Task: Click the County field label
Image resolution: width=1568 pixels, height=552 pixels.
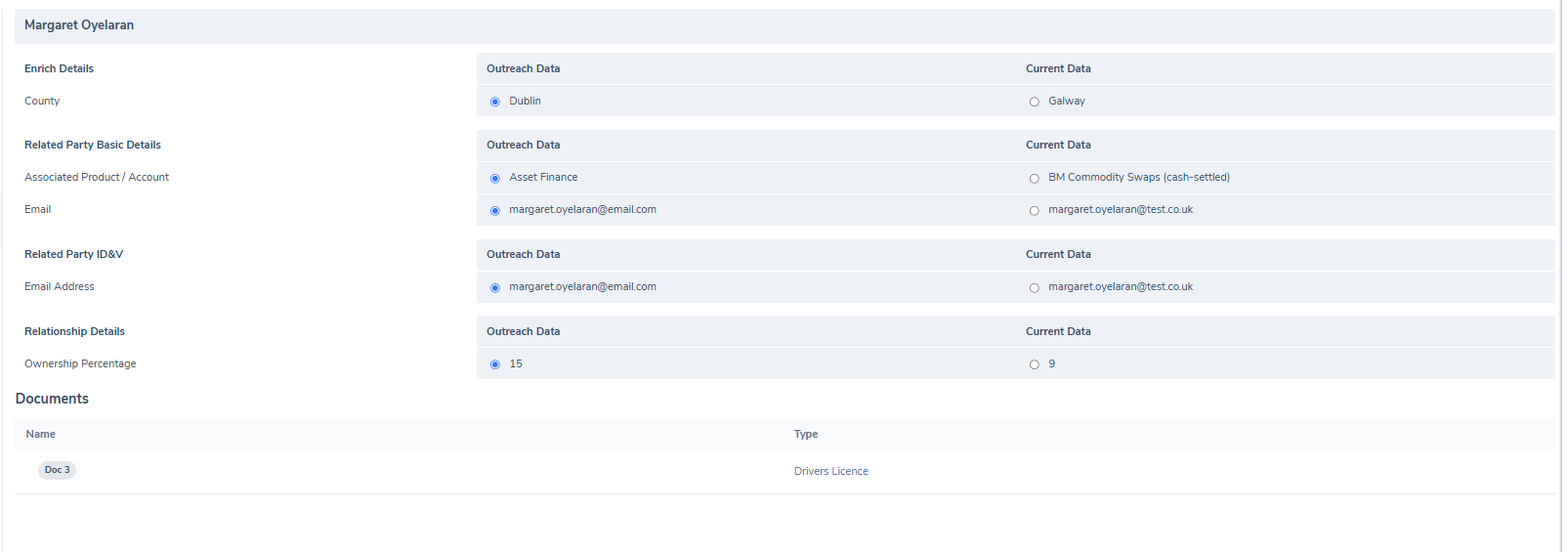Action: [42, 101]
